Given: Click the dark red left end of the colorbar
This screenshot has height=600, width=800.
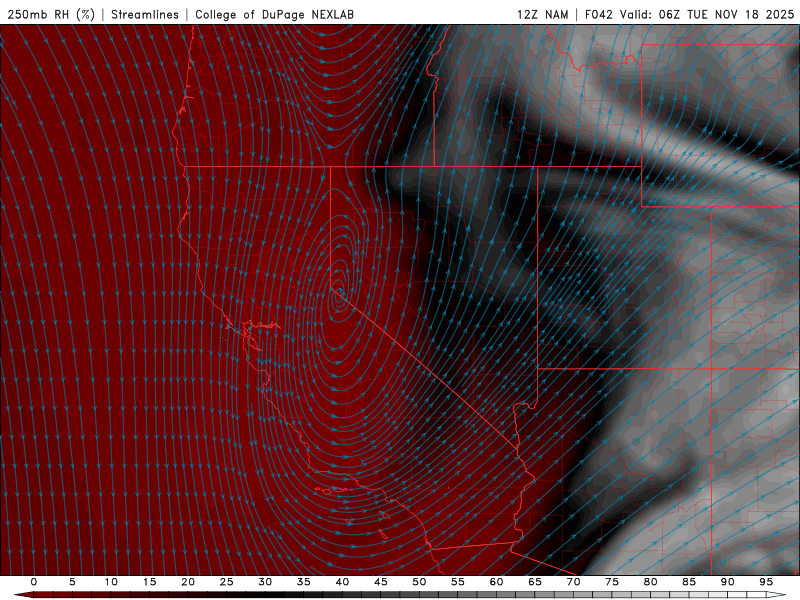Looking at the screenshot, I should (x=23, y=595).
